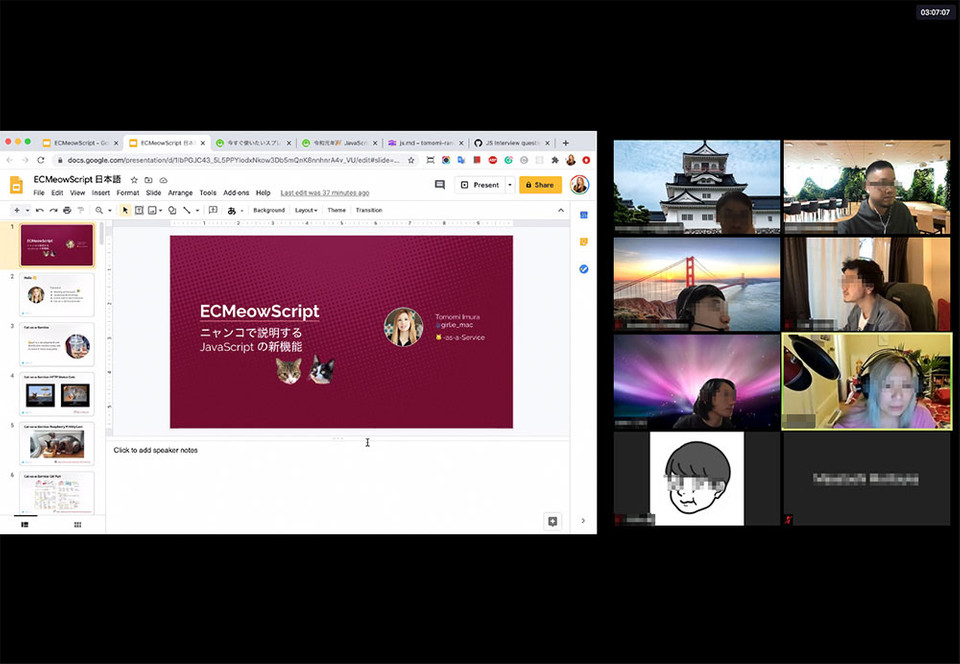
Task: Click the Undo arrow
Action: tap(39, 210)
